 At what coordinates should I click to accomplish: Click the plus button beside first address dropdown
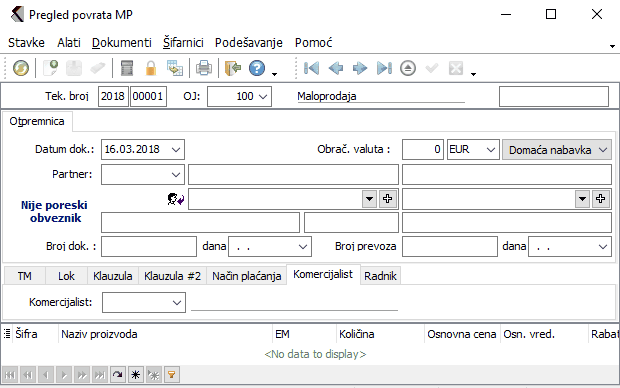pyautogui.click(x=387, y=199)
